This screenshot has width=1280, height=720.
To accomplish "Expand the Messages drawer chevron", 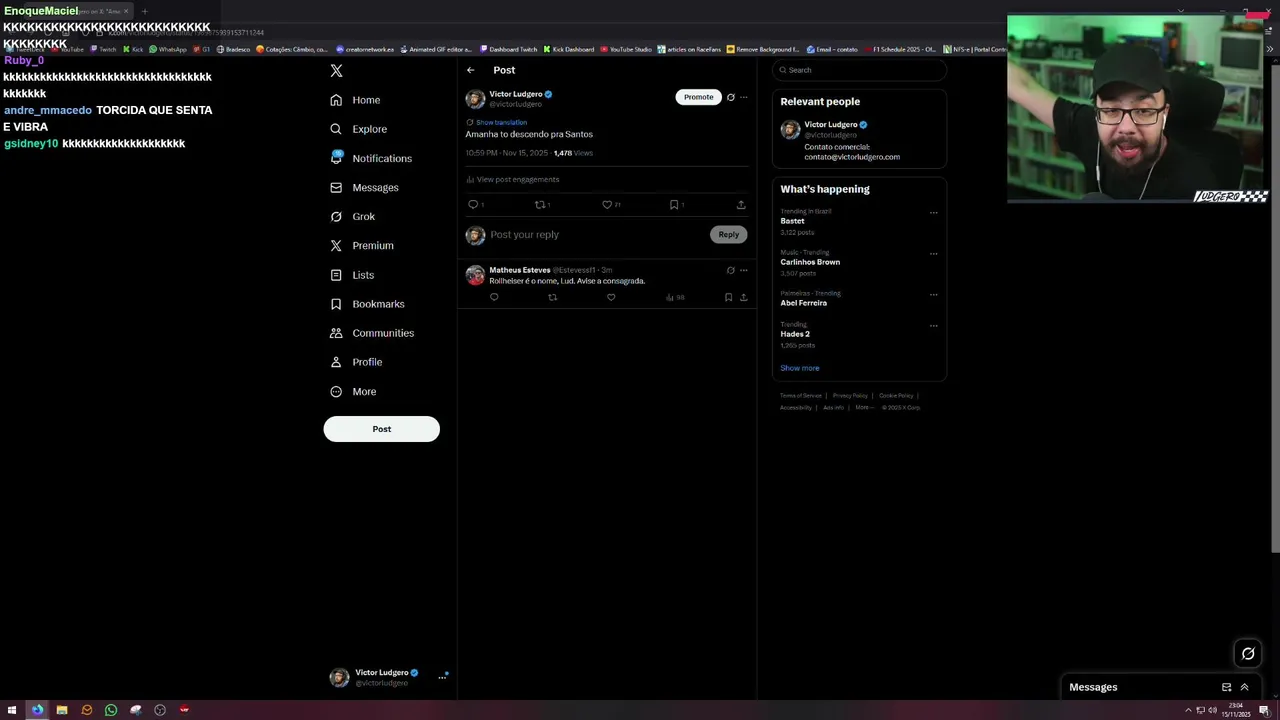I will coord(1244,687).
